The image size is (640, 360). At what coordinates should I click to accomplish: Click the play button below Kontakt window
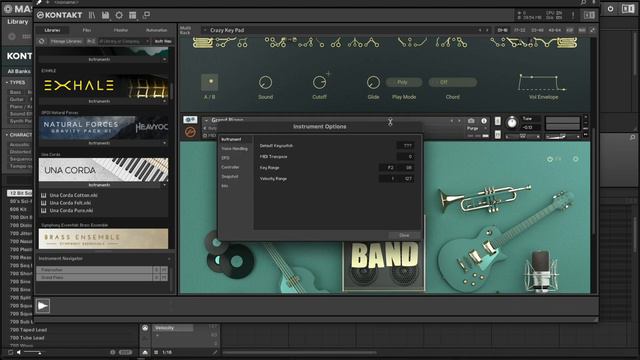point(43,306)
